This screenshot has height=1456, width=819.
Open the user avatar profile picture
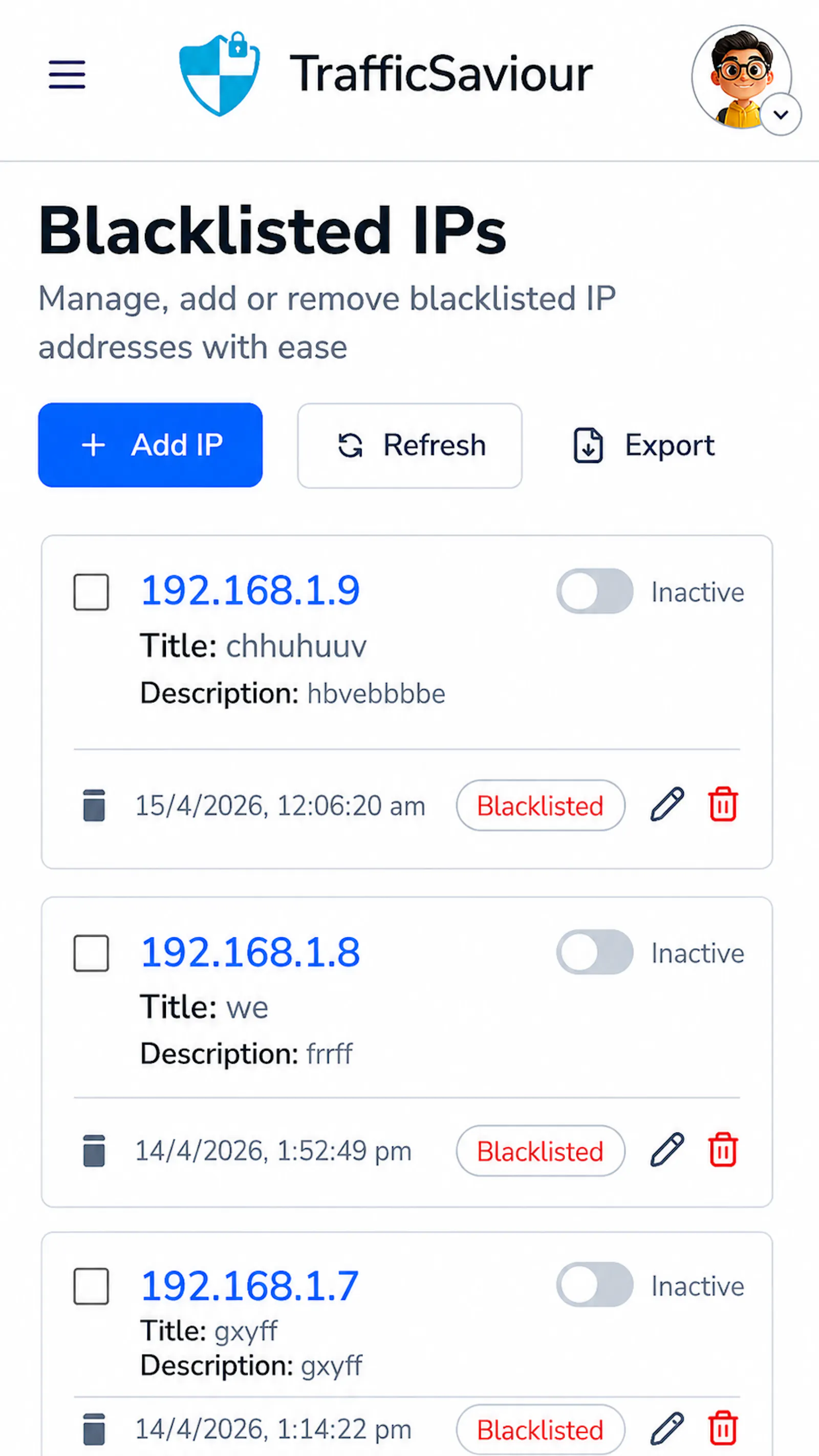pyautogui.click(x=741, y=77)
